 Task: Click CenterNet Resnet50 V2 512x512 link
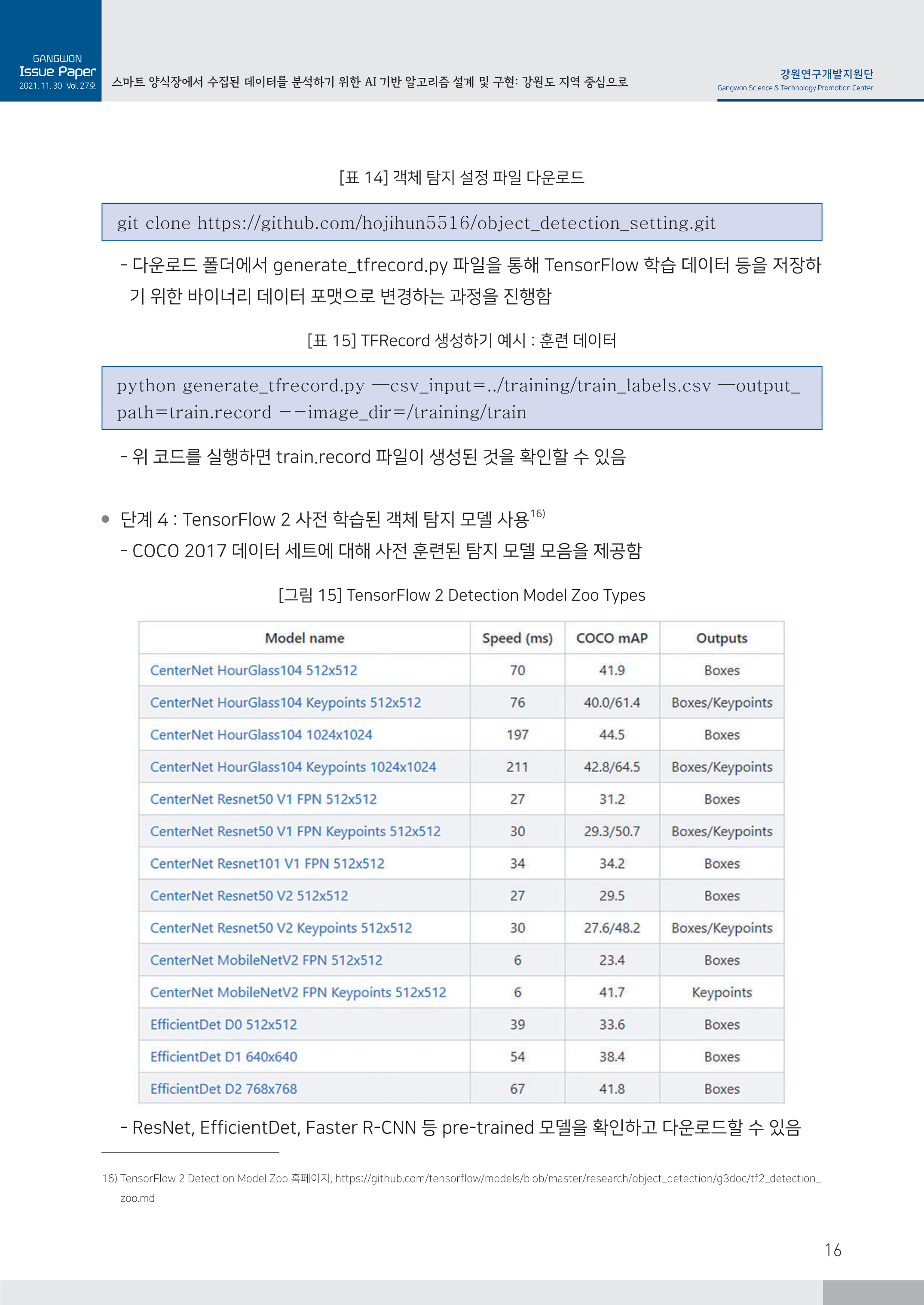pos(249,895)
